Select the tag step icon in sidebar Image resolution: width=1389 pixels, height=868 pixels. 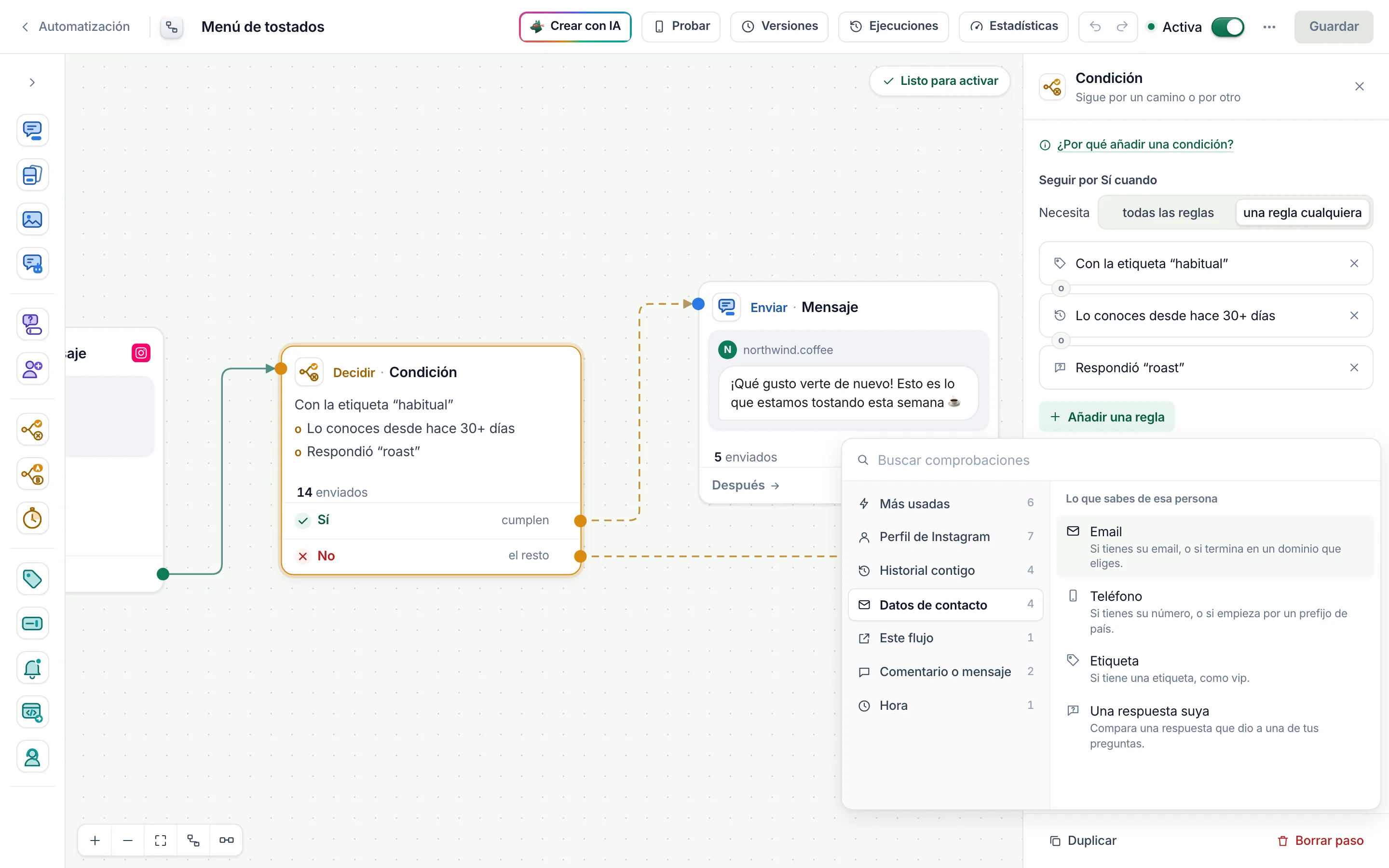point(32,579)
